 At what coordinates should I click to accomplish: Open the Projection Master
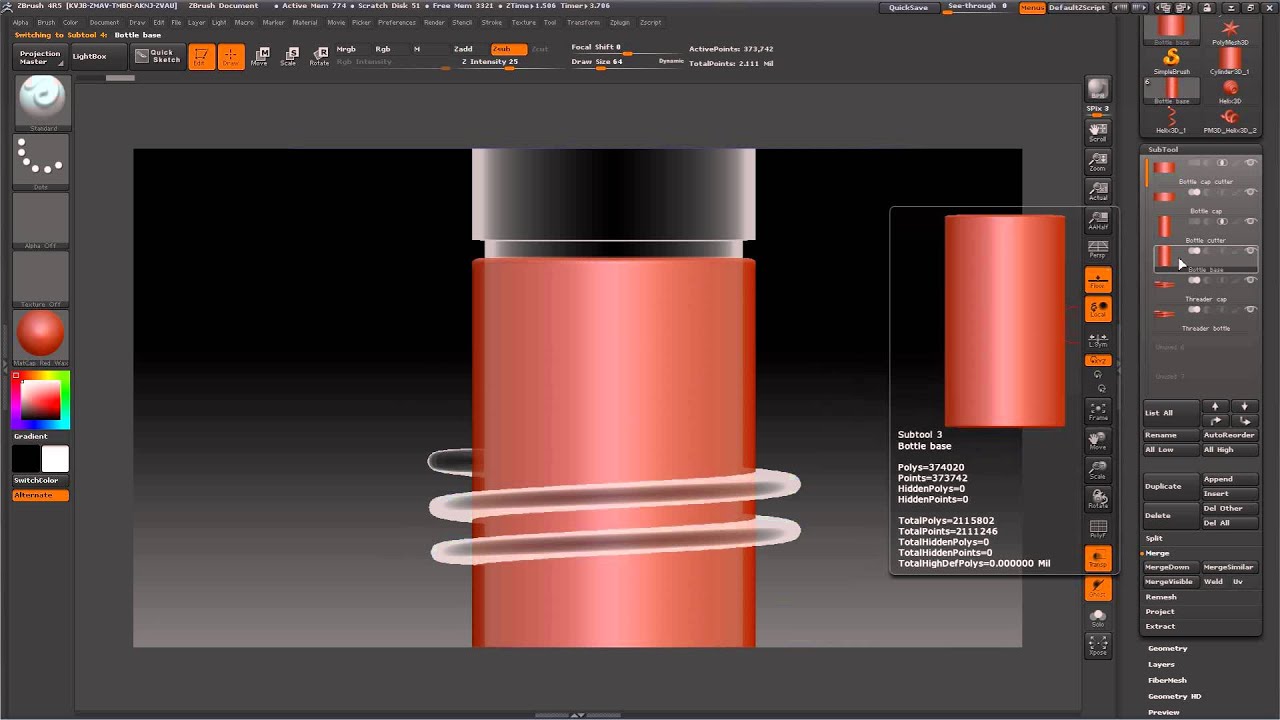[x=40, y=57]
